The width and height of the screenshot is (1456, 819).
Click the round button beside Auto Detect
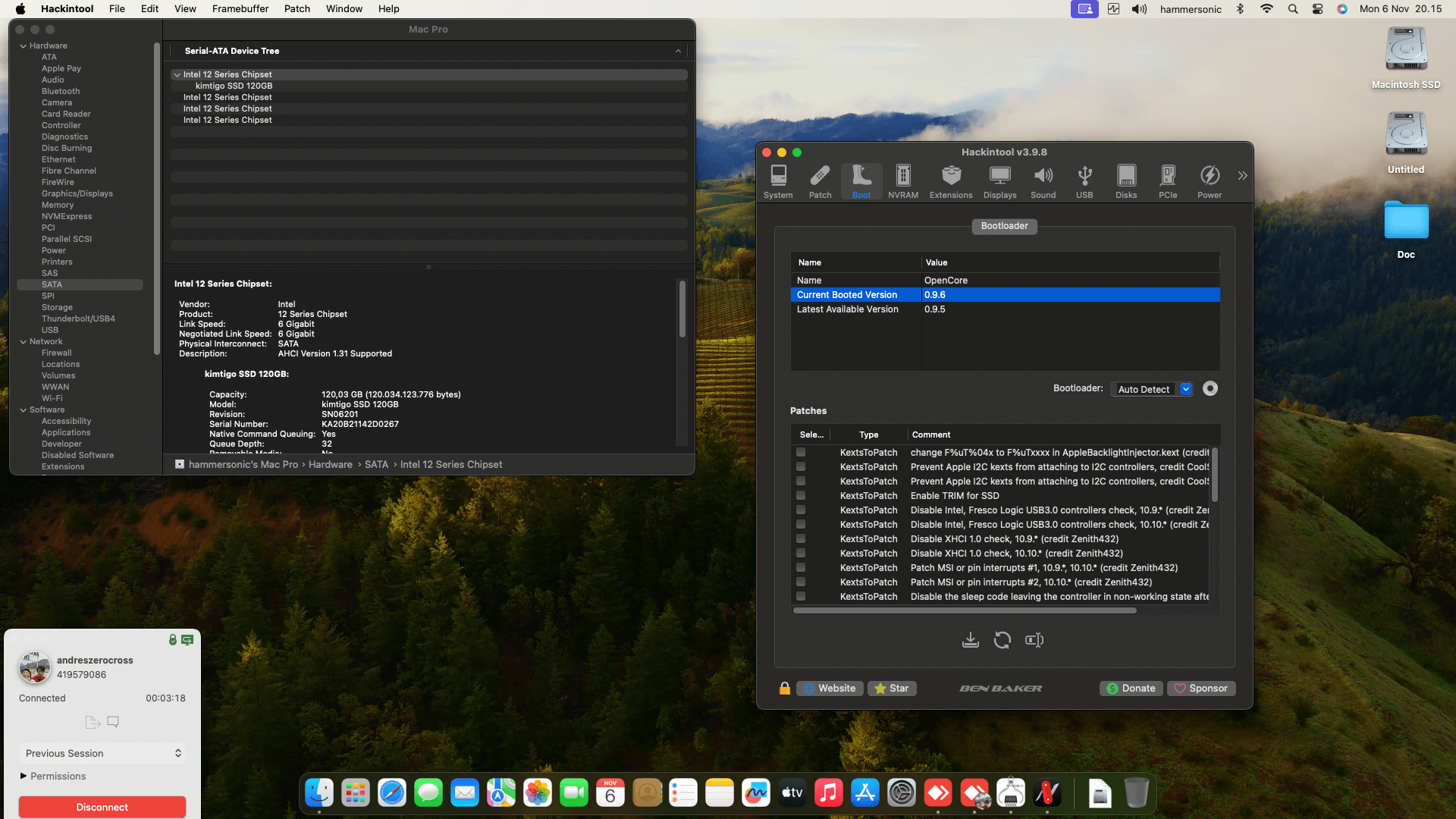coord(1210,389)
